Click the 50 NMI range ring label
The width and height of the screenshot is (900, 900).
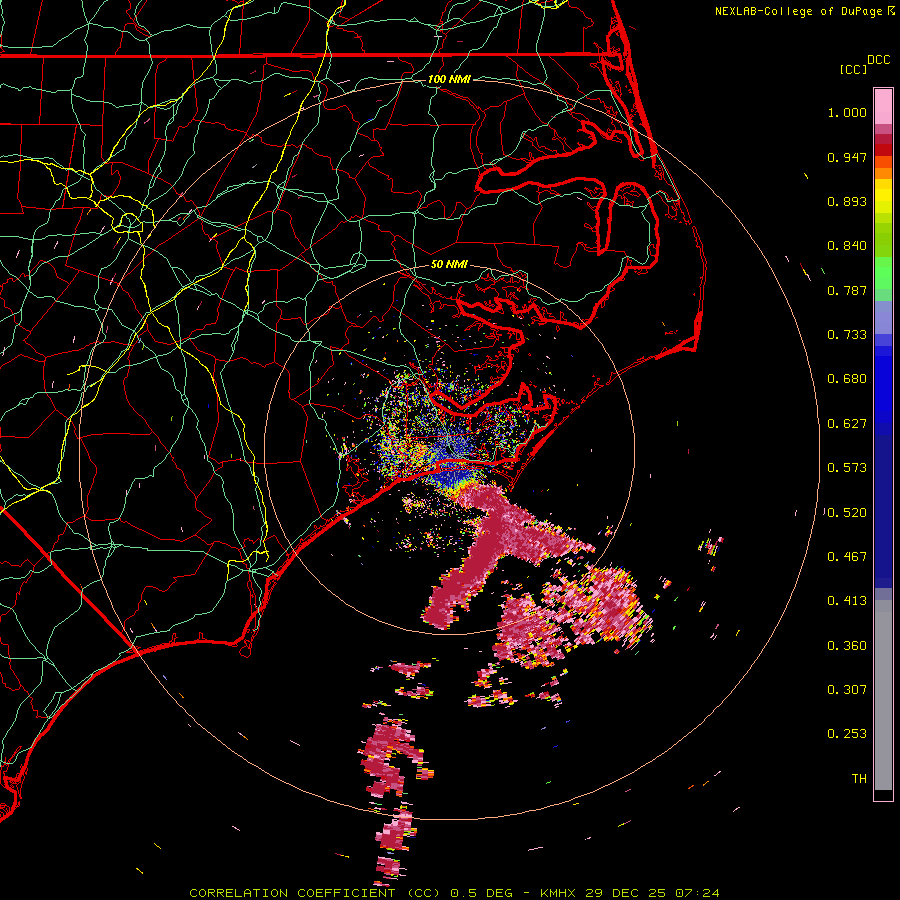[x=449, y=265]
